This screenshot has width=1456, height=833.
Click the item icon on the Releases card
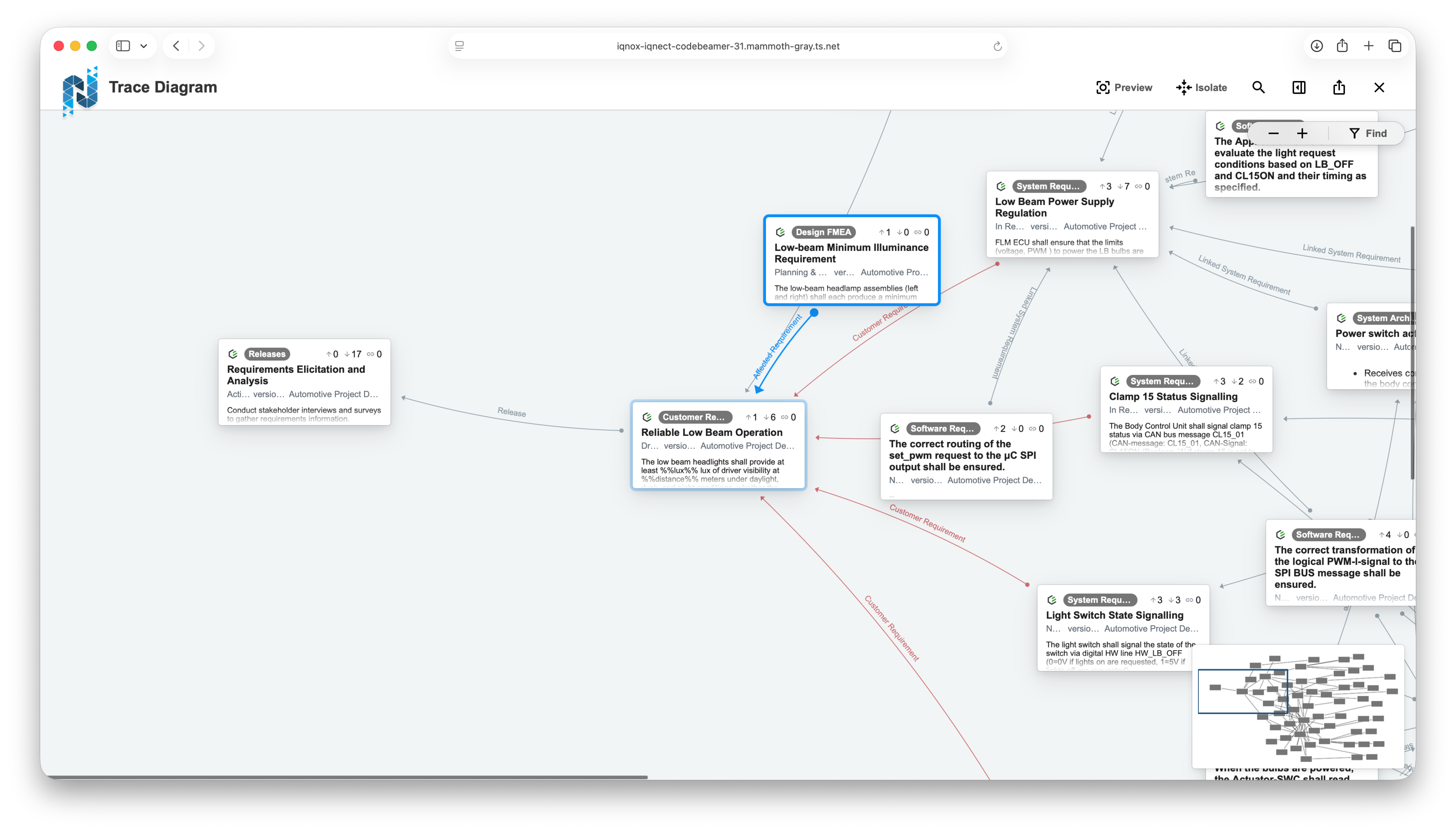coord(233,354)
